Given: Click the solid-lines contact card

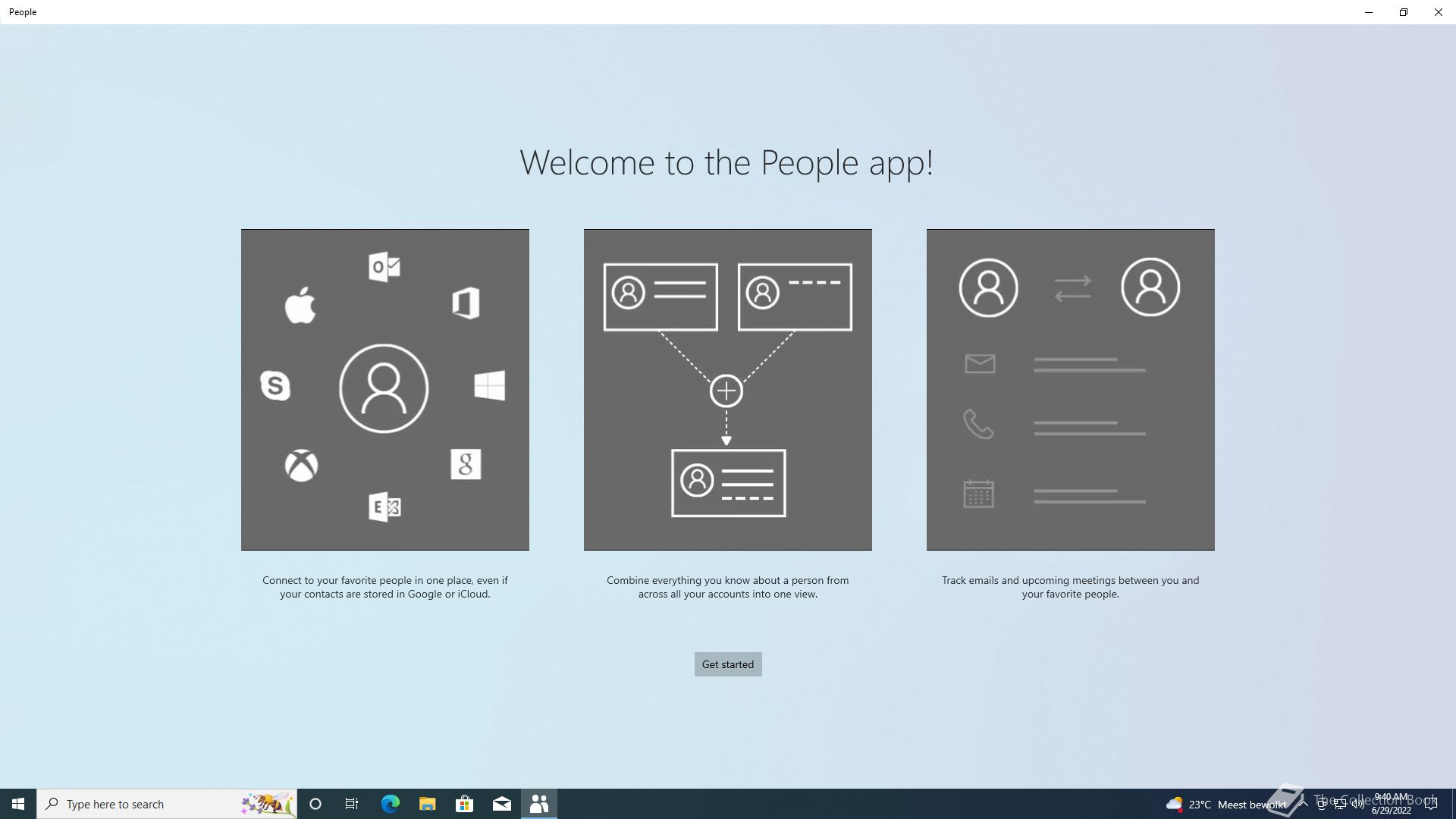Looking at the screenshot, I should (661, 297).
